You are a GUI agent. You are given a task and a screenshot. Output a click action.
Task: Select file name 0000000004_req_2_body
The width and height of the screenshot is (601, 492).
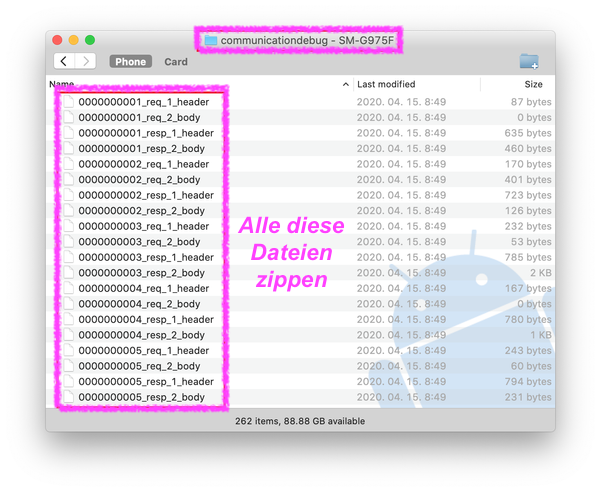(x=140, y=303)
